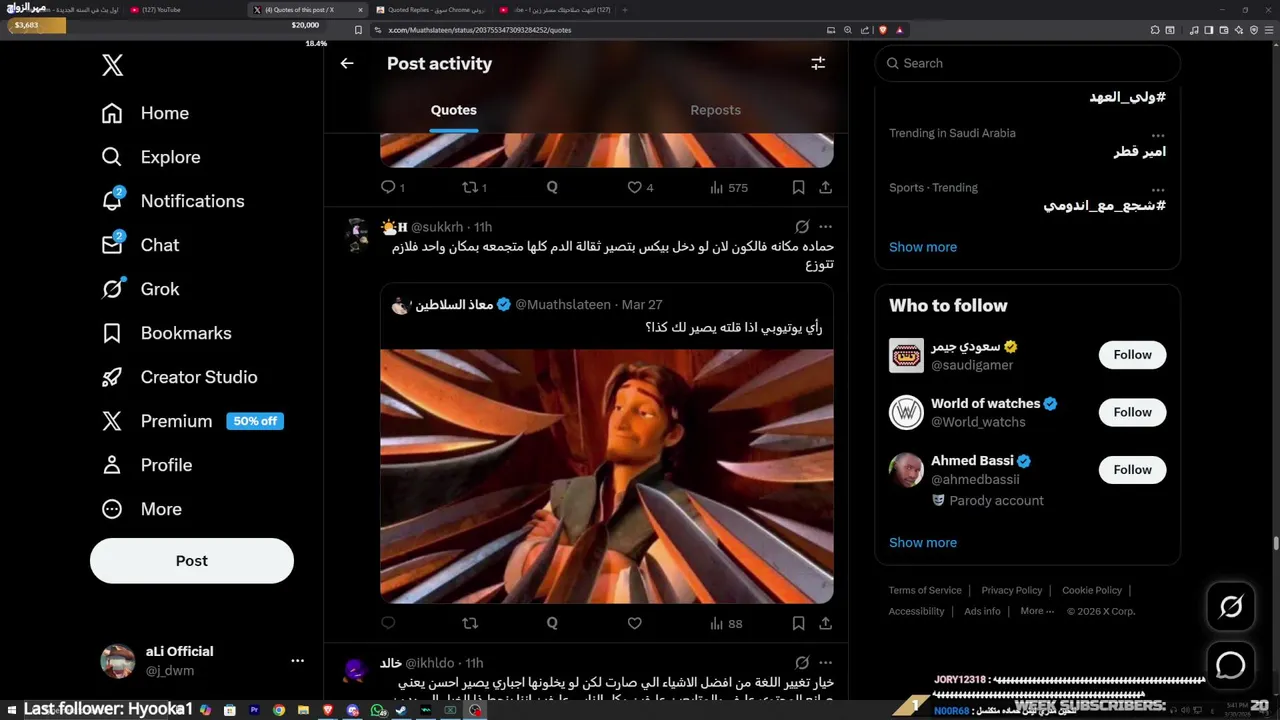1280x720 pixels.
Task: Go to Profile in the sidebar
Action: [146, 465]
